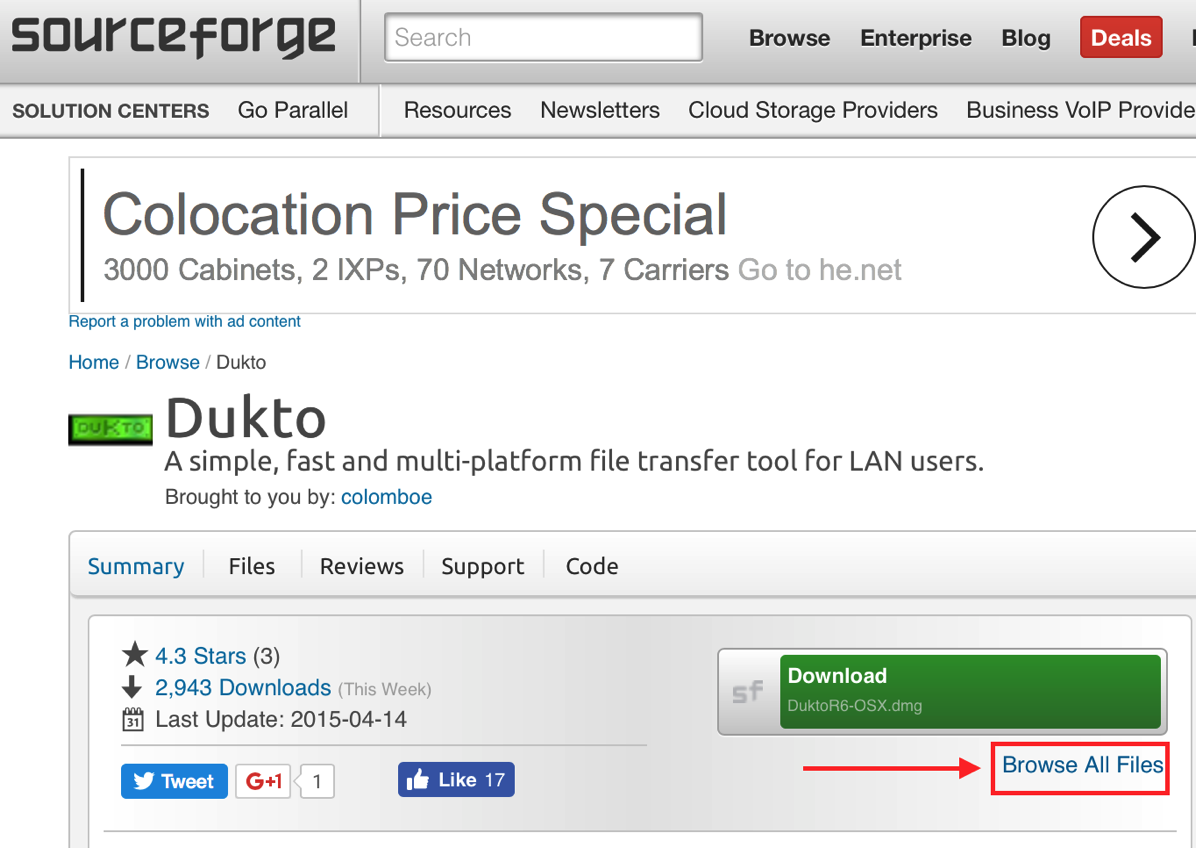Switch to the Support tab
The height and width of the screenshot is (848, 1196).
tap(483, 567)
